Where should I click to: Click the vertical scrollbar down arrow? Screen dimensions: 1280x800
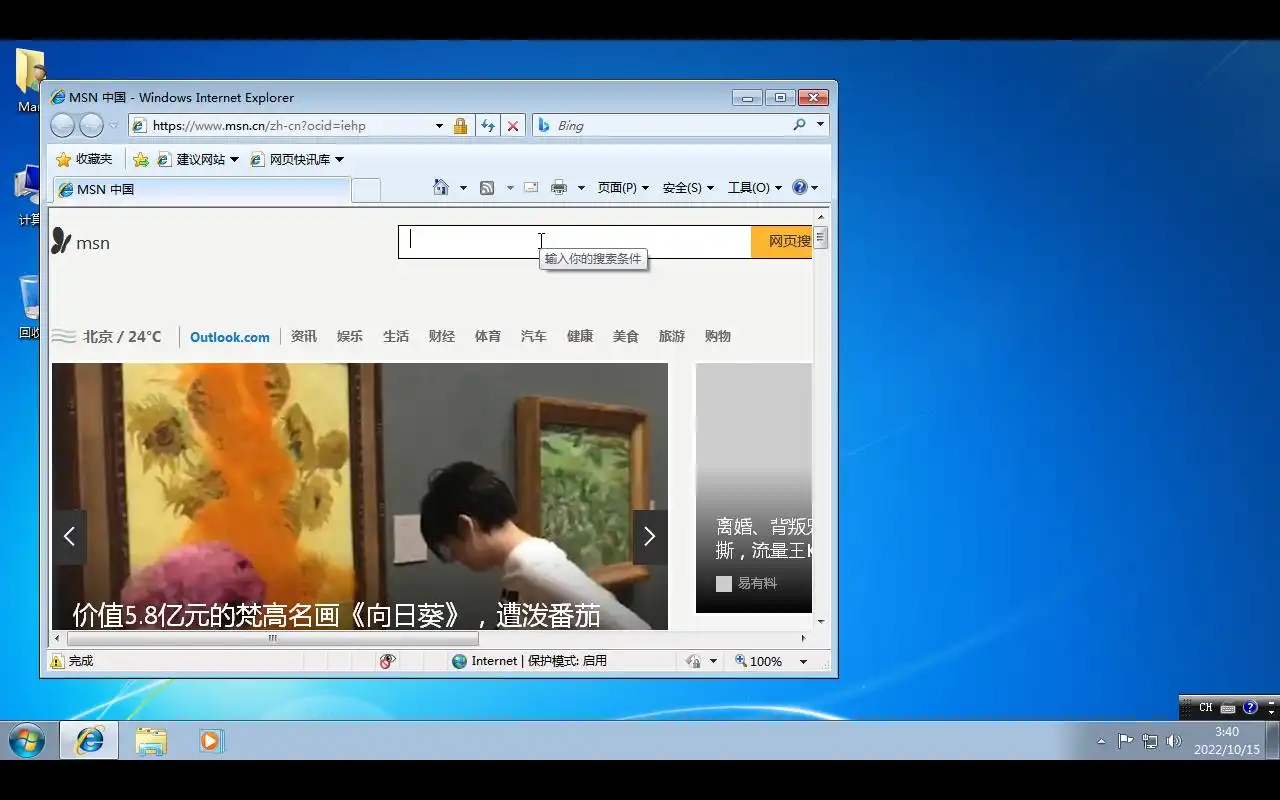pyautogui.click(x=821, y=621)
